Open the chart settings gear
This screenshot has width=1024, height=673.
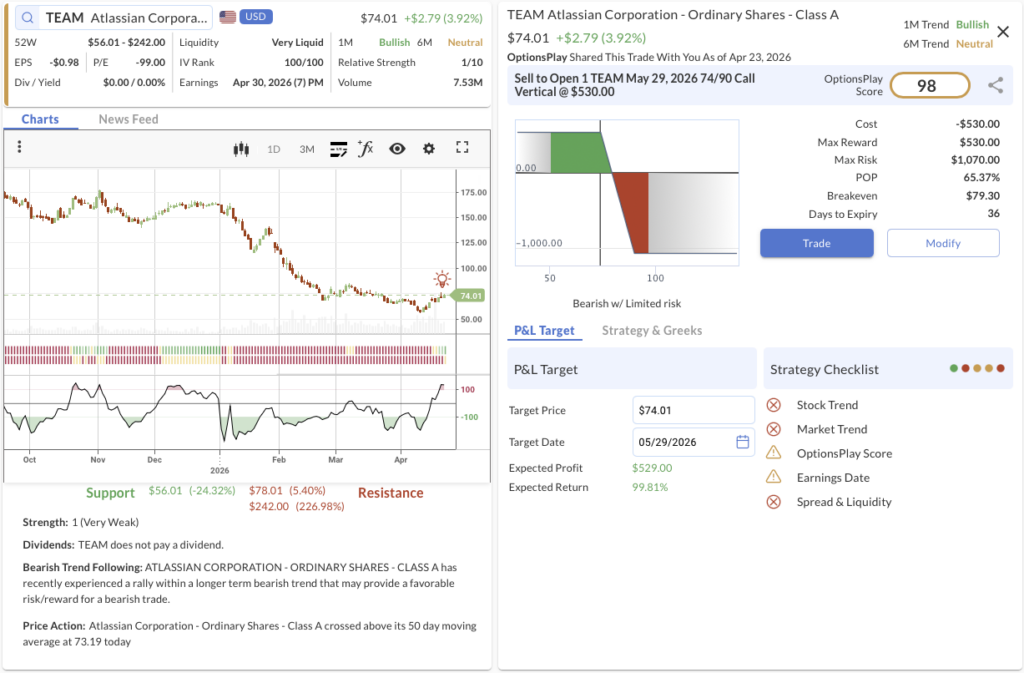tap(429, 149)
